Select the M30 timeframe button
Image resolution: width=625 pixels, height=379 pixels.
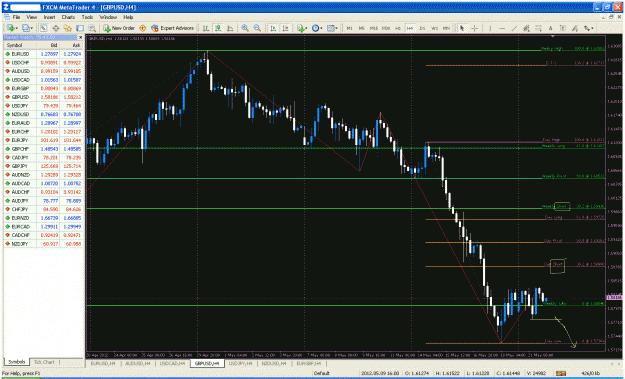point(386,28)
